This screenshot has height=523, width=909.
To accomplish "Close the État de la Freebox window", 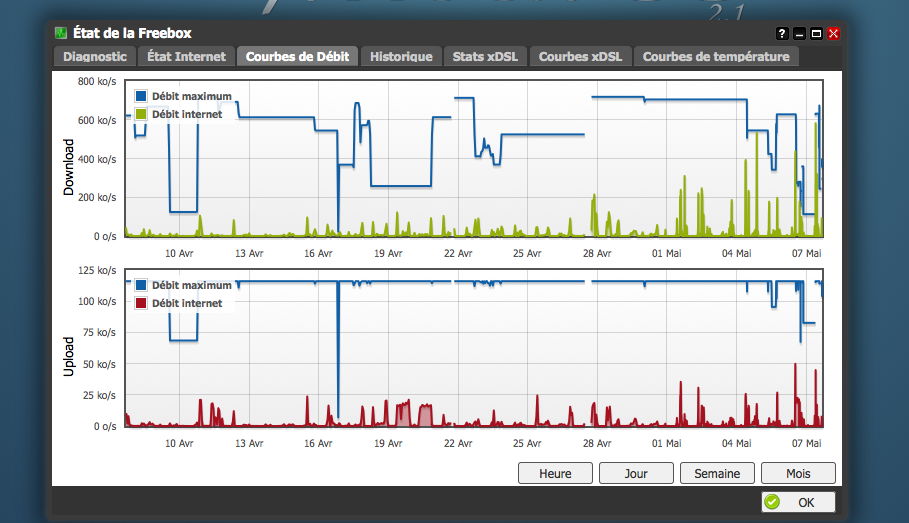I will click(834, 34).
